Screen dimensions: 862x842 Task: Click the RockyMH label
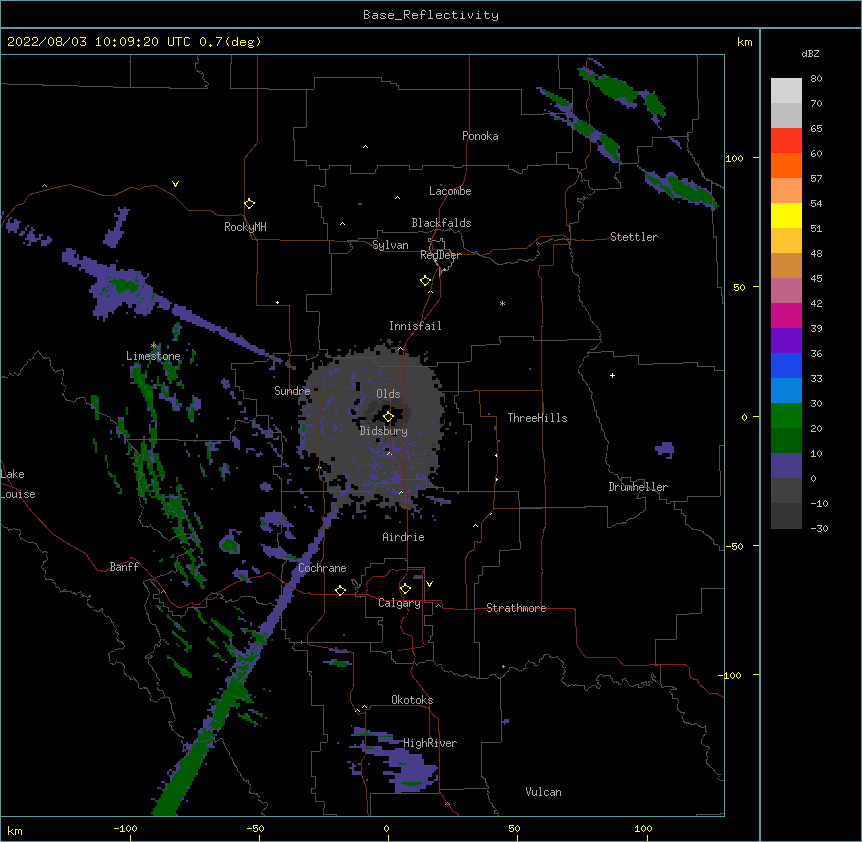[245, 227]
